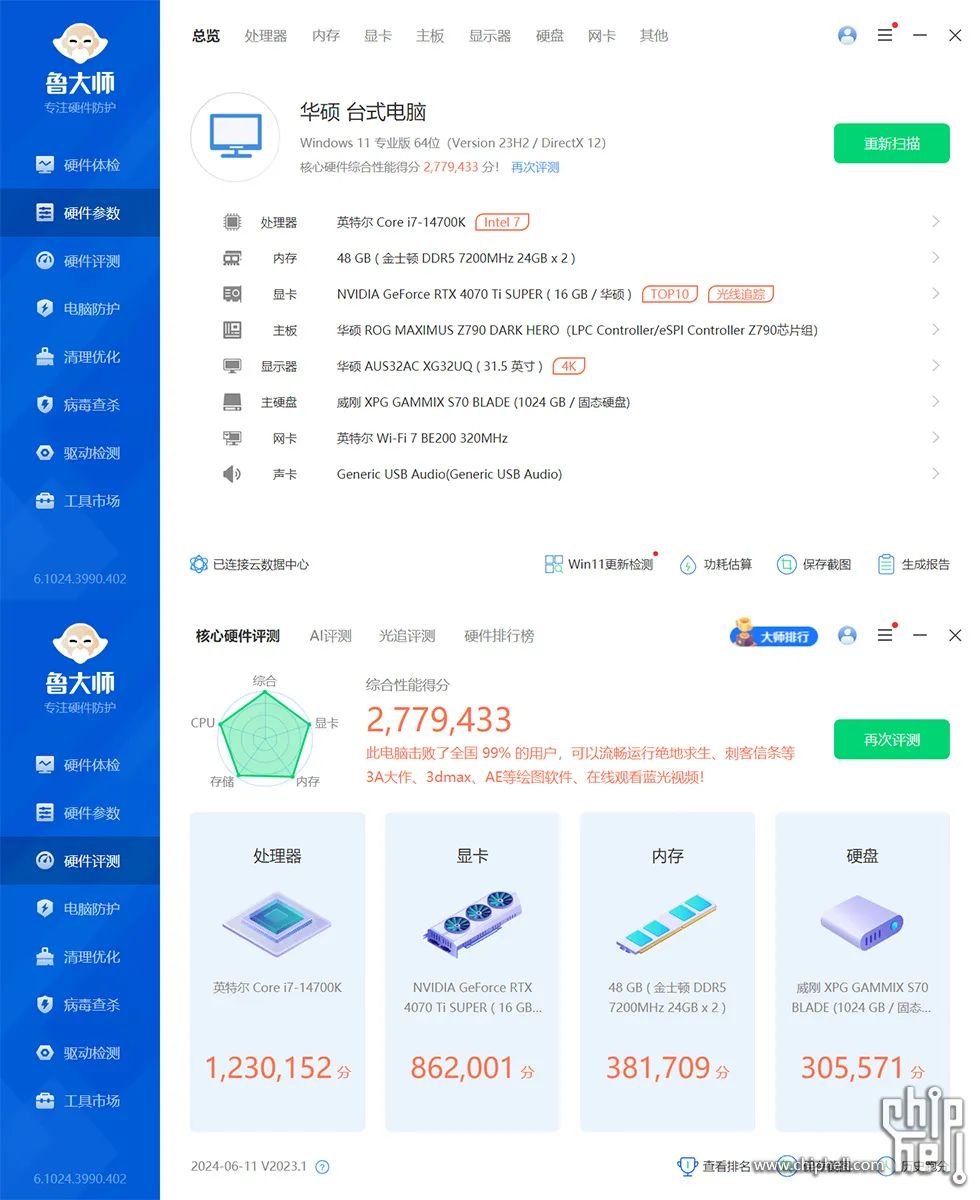Open 工具市场 in the upper window sidebar
The width and height of the screenshot is (980, 1200).
80,501
